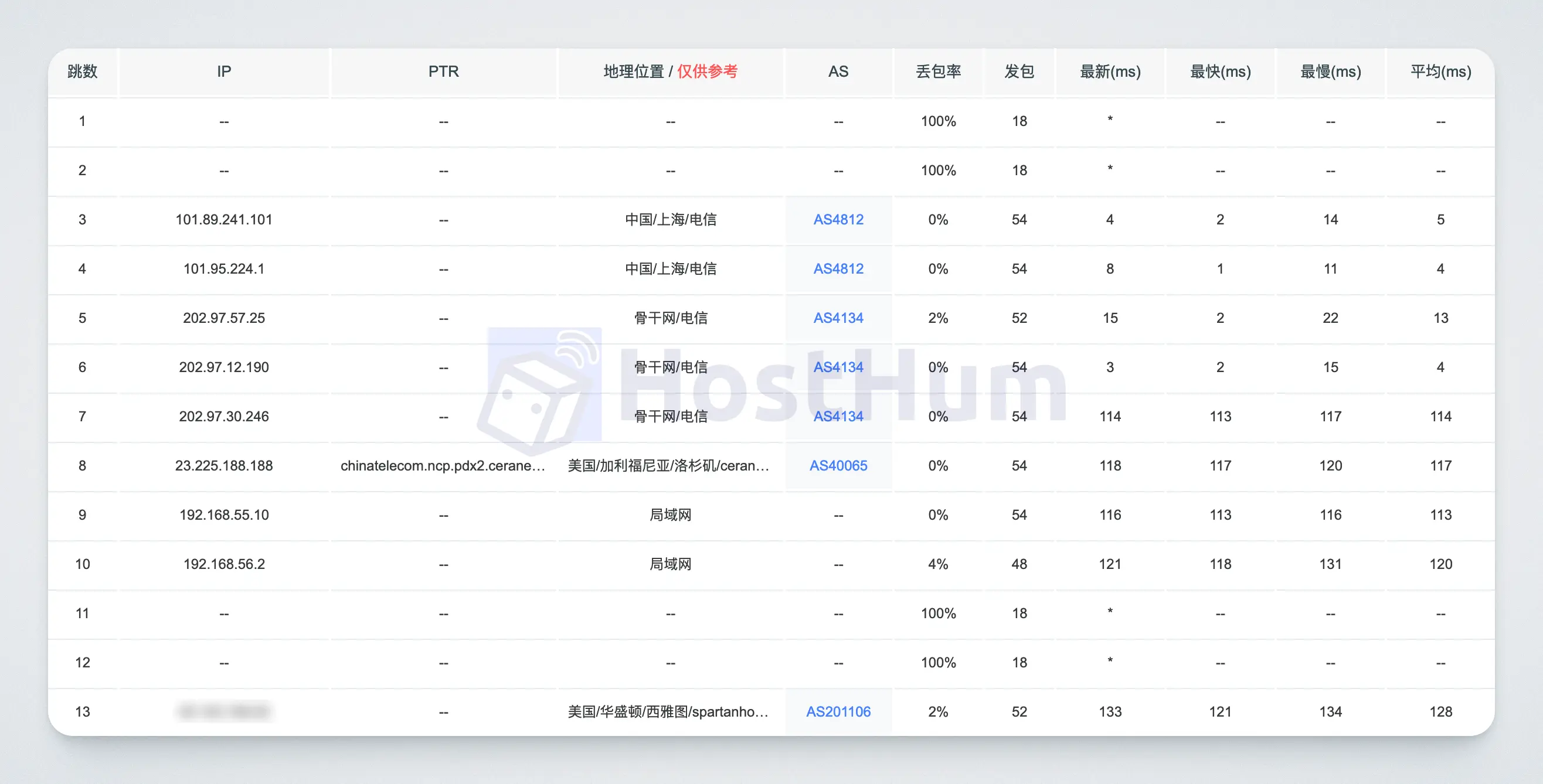The width and height of the screenshot is (1543, 784).
Task: Click sent count 48 in hop 10
Action: point(1019,564)
